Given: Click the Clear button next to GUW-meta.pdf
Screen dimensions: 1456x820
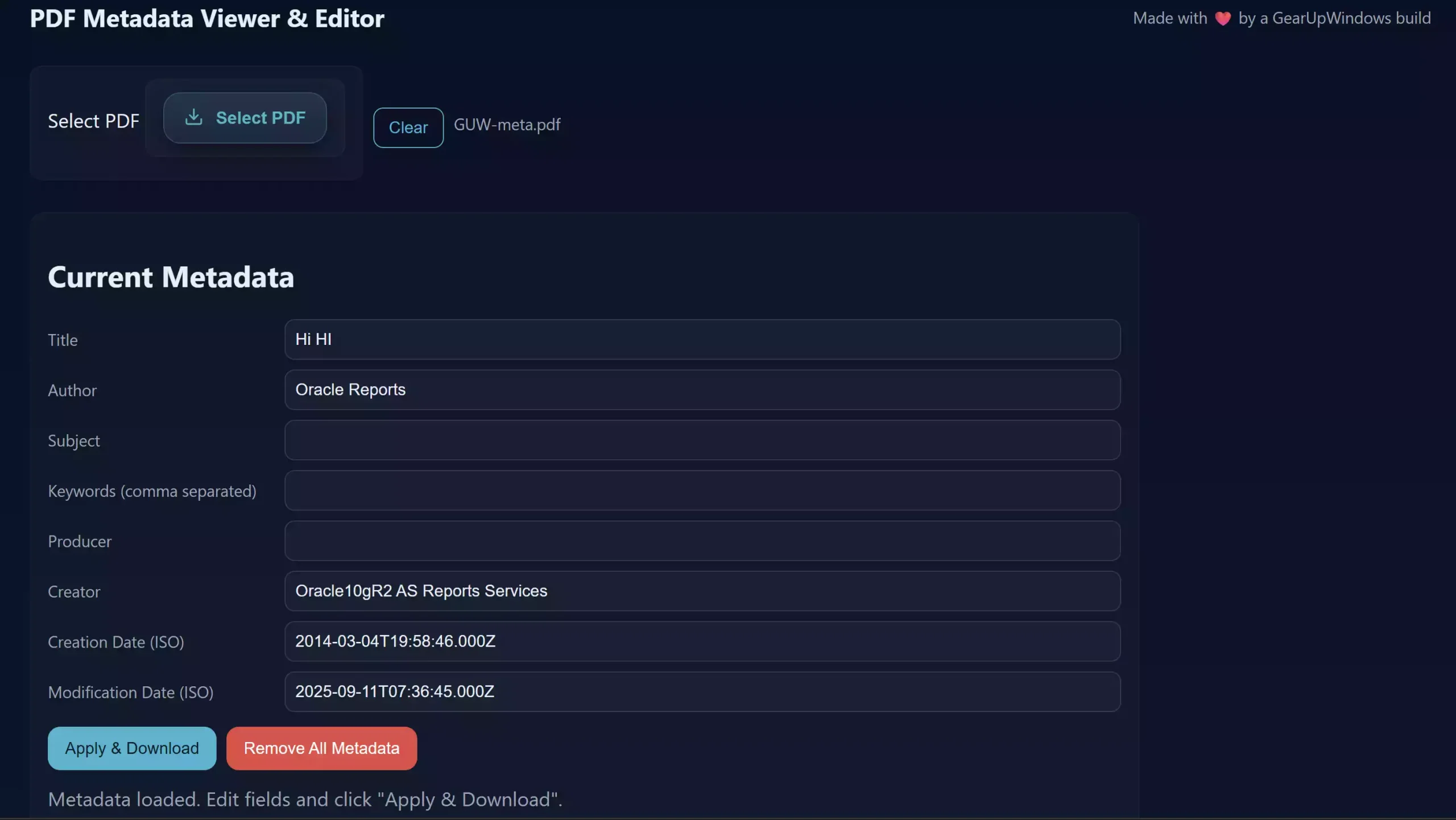Looking at the screenshot, I should tap(408, 127).
